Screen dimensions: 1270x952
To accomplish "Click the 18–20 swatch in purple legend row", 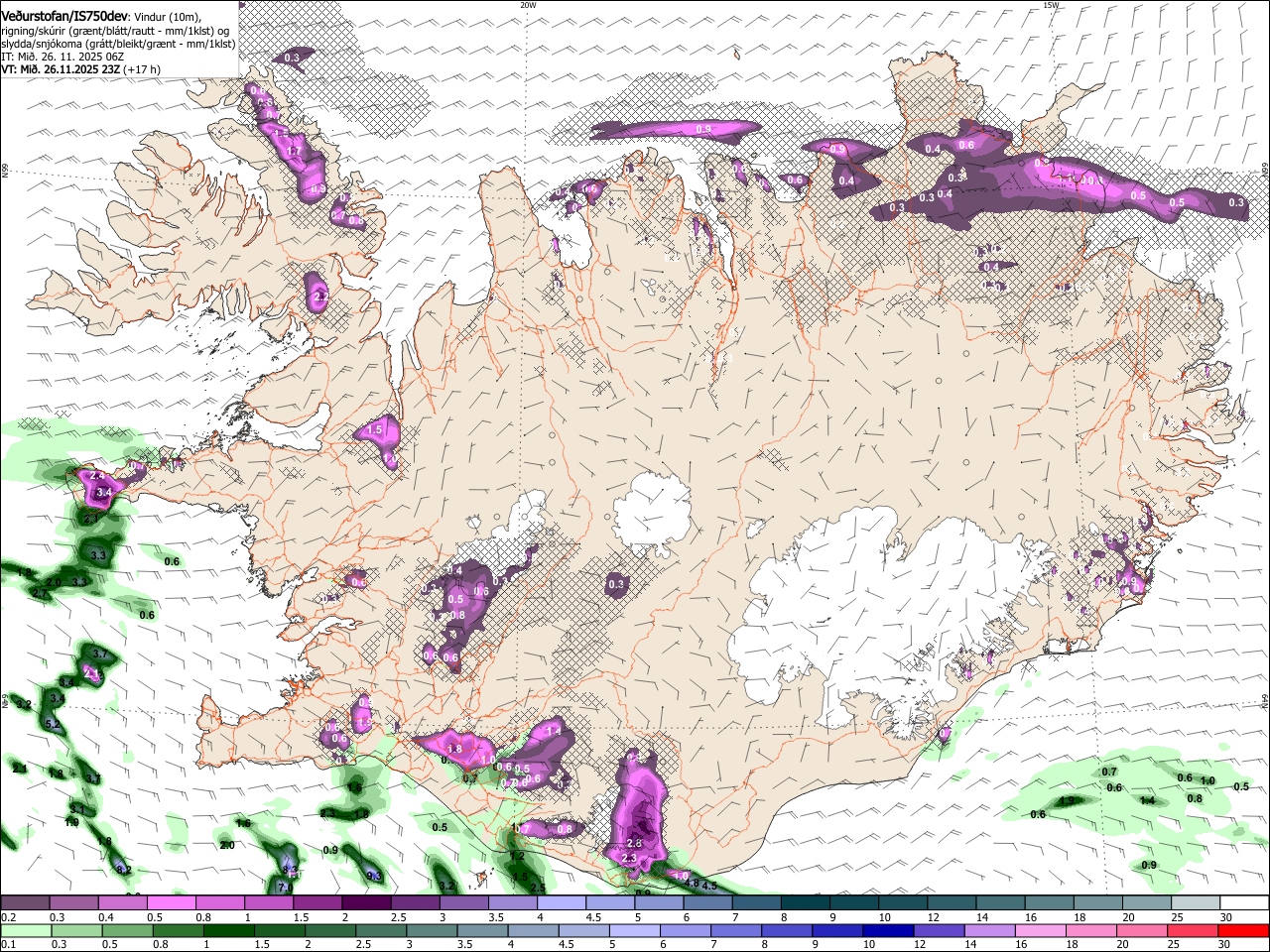I will [x=1097, y=903].
